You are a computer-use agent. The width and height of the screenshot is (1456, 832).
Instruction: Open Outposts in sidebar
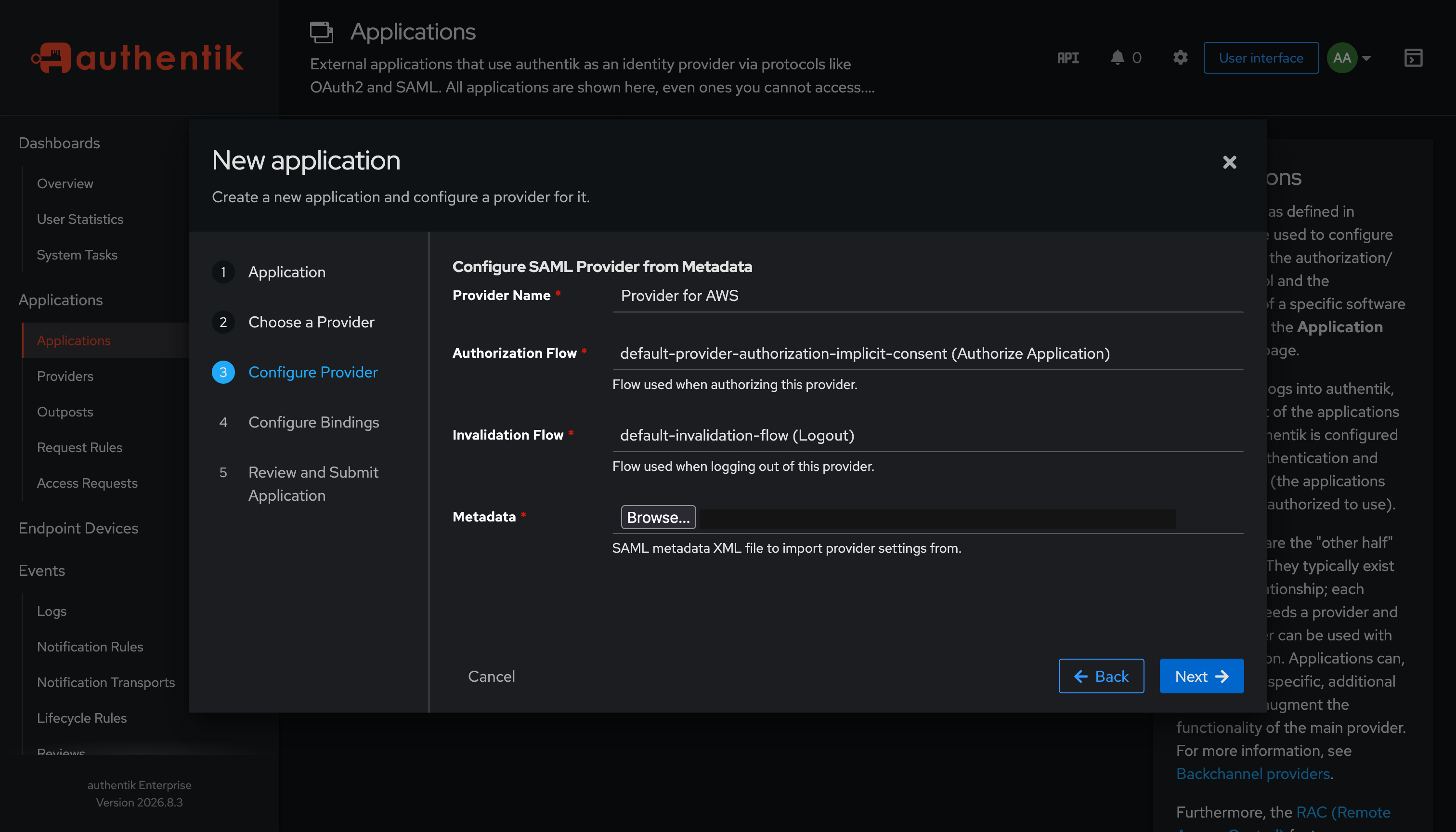coord(65,412)
